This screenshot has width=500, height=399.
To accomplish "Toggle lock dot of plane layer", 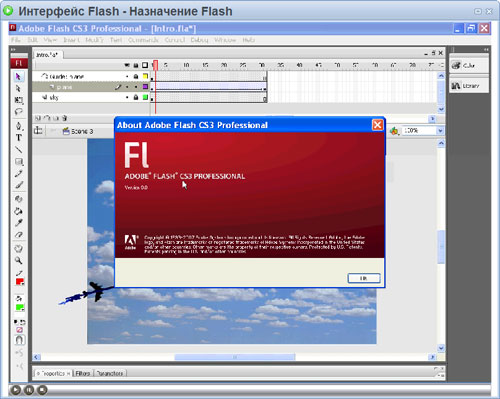I will [136, 87].
